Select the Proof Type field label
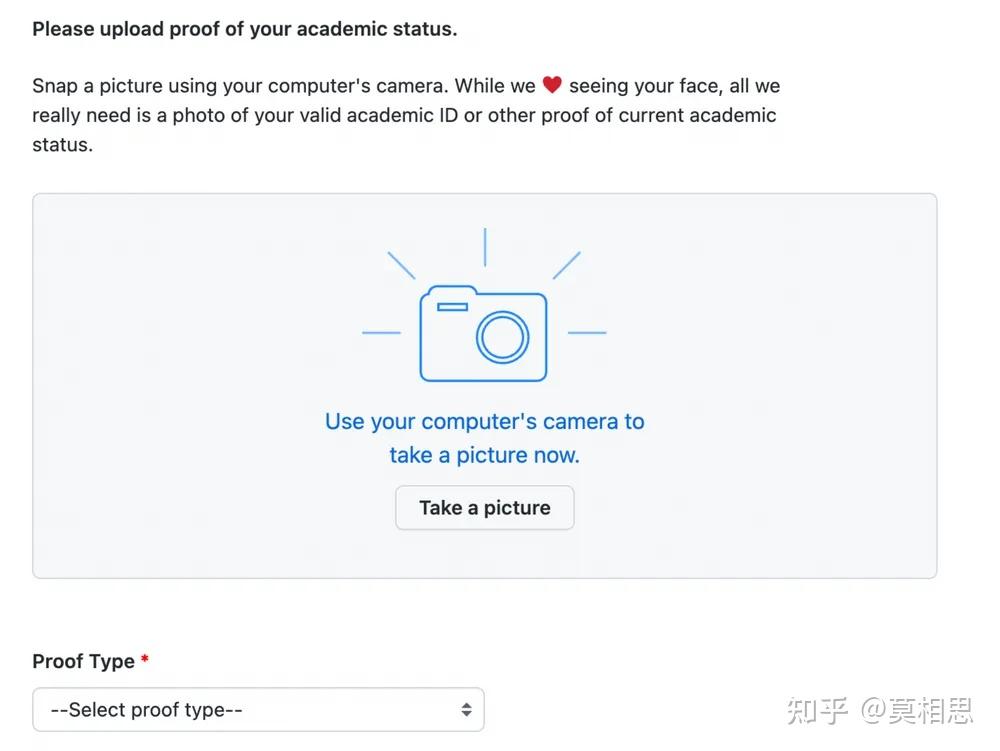The width and height of the screenshot is (1000, 751). [x=85, y=661]
